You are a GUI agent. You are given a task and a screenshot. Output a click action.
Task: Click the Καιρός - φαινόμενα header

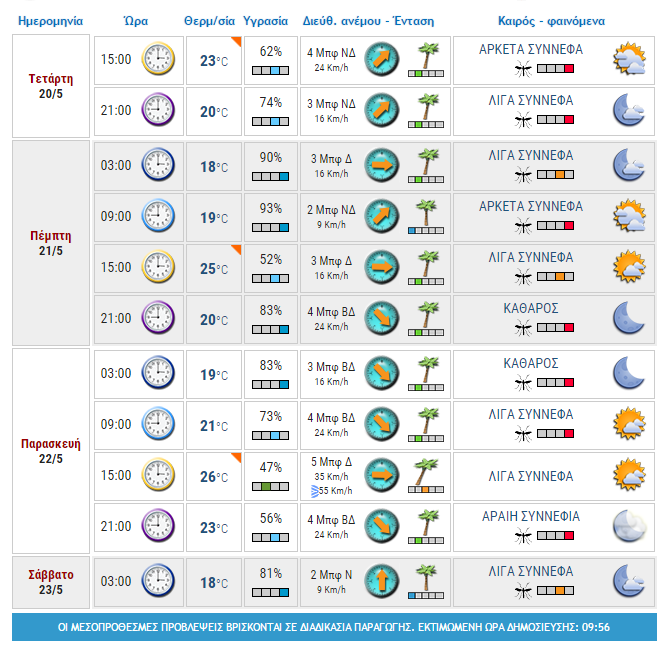click(551, 21)
